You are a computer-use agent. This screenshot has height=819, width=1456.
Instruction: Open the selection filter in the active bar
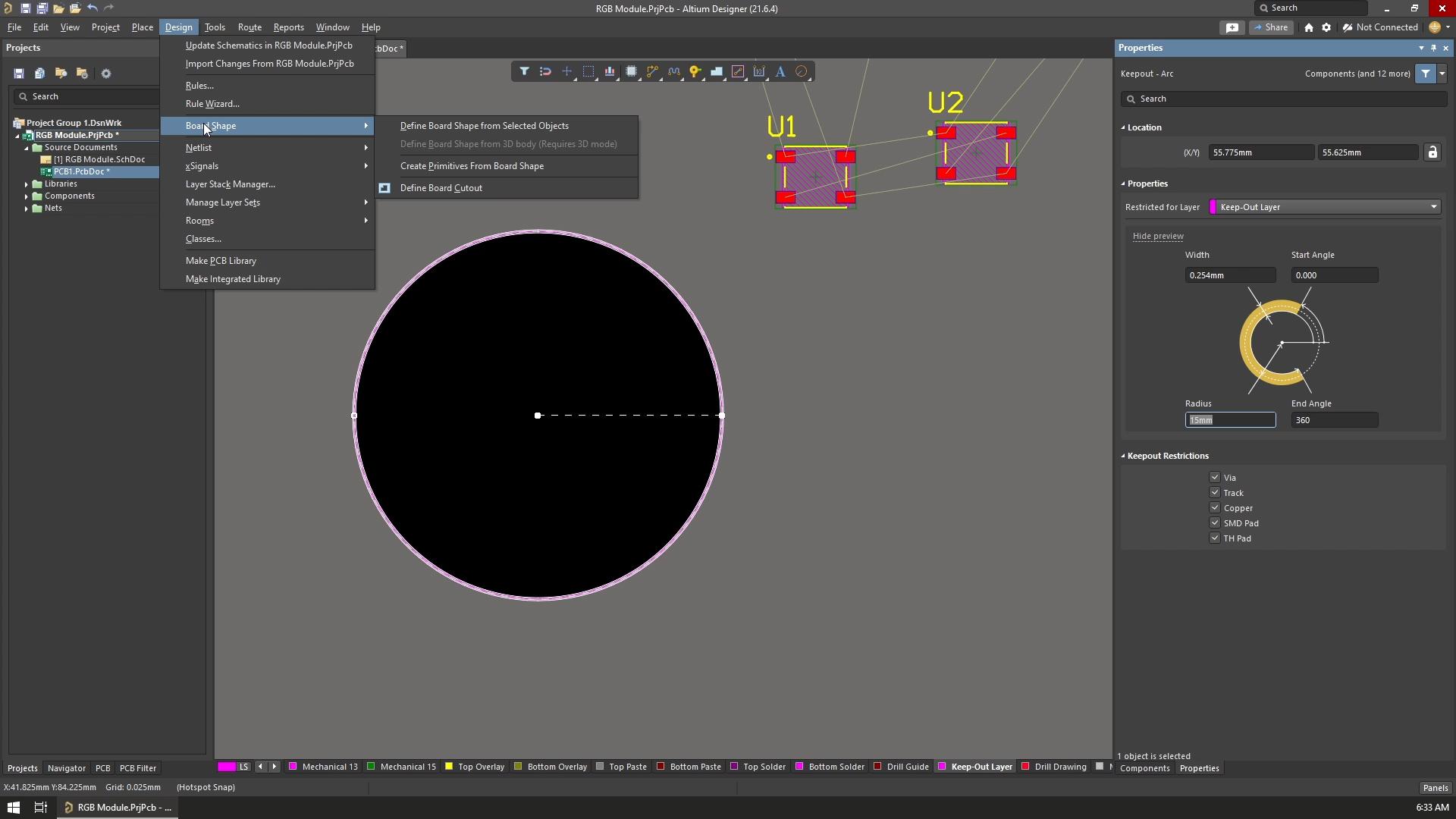tap(524, 71)
